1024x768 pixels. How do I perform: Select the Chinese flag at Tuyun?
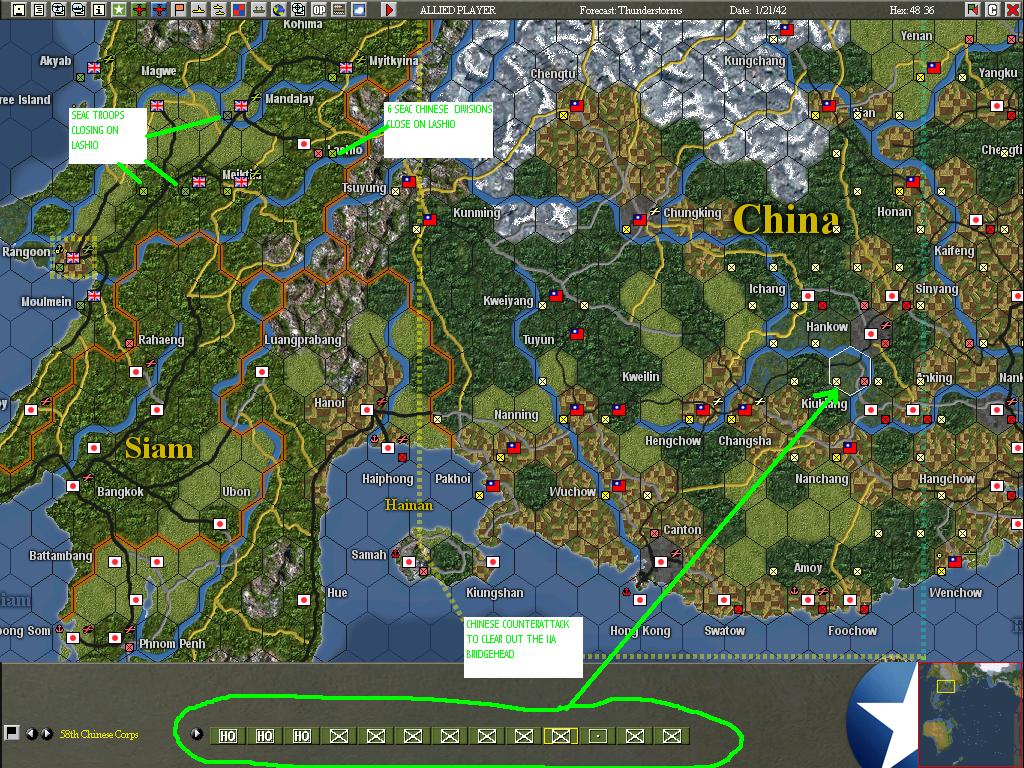[577, 334]
